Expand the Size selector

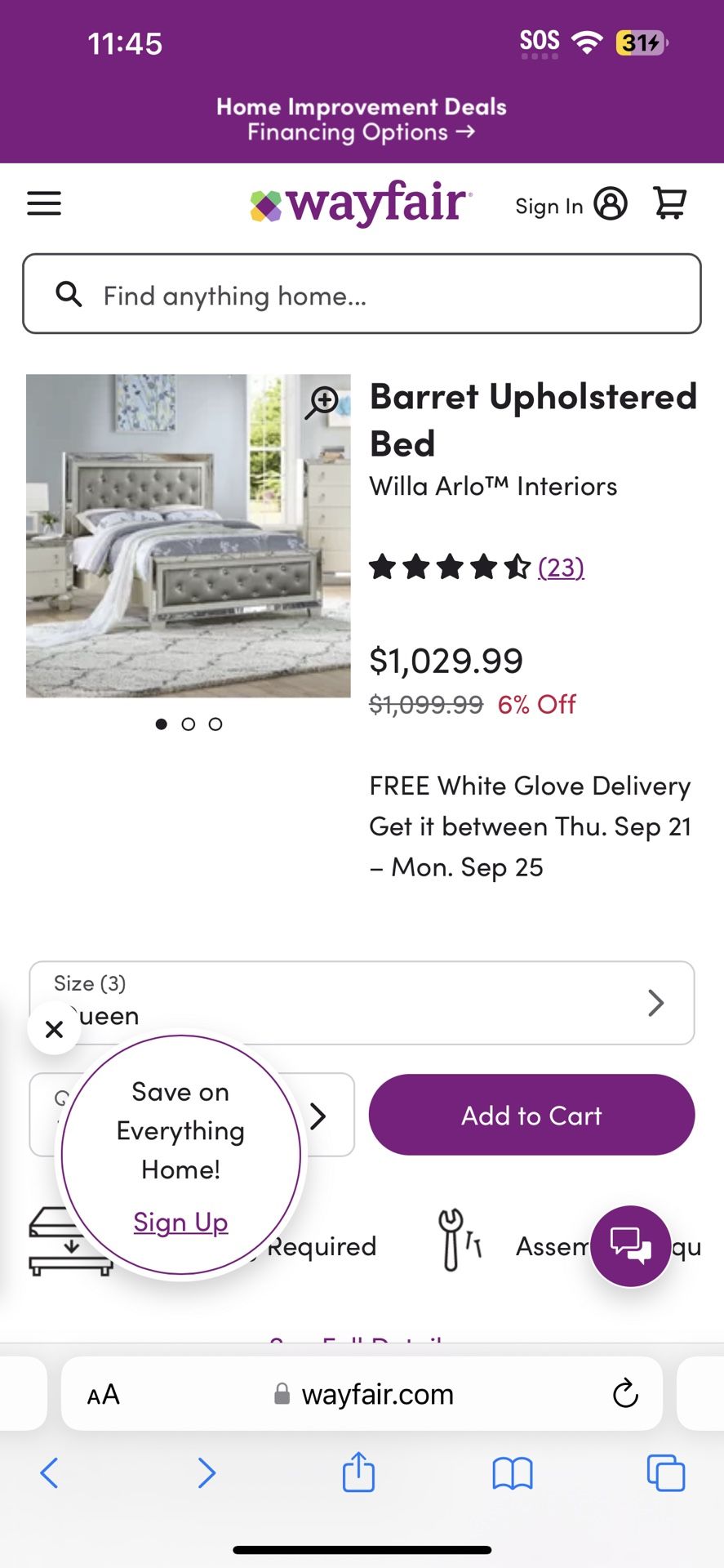(362, 1003)
